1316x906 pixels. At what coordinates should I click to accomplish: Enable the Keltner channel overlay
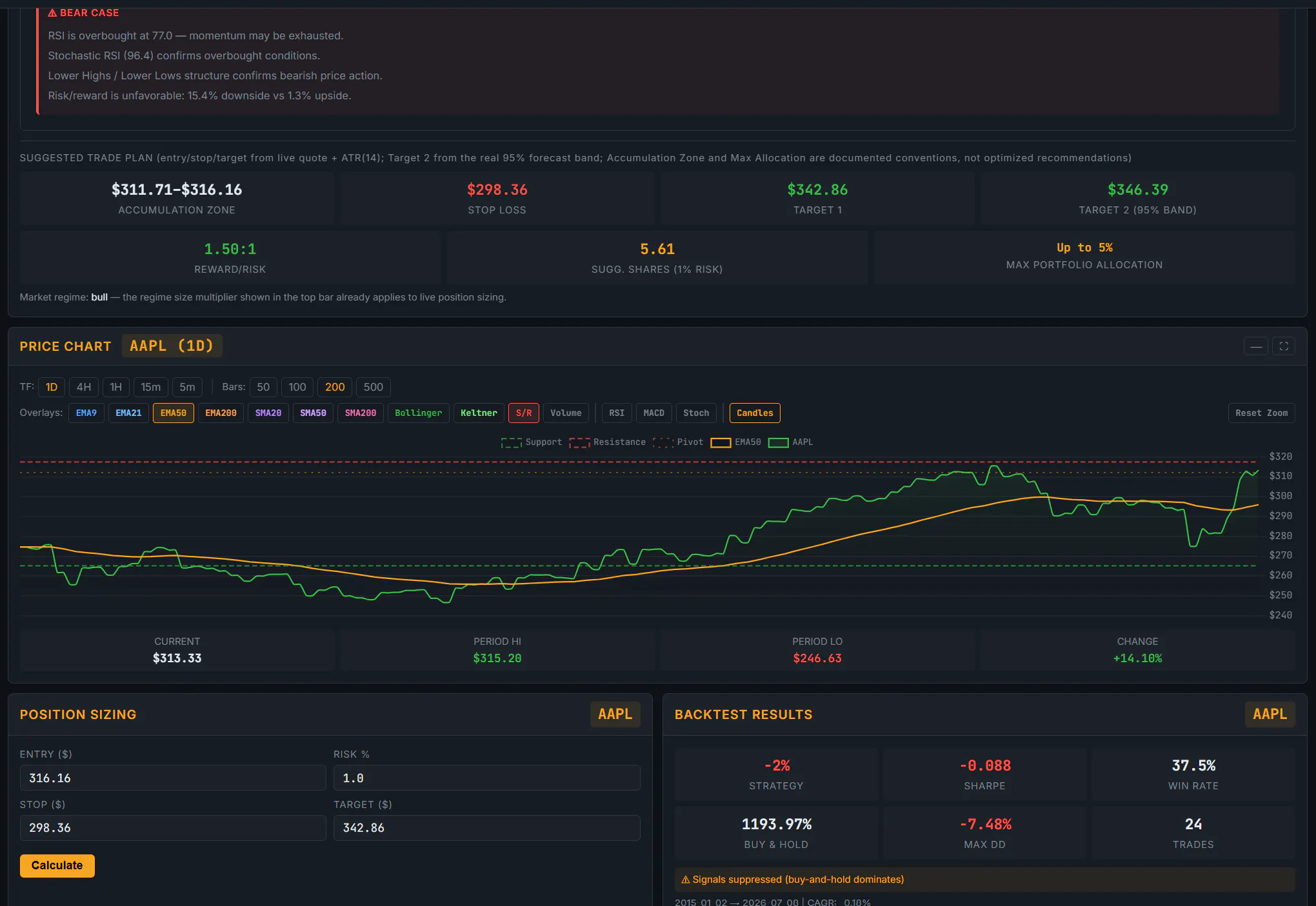[479, 413]
